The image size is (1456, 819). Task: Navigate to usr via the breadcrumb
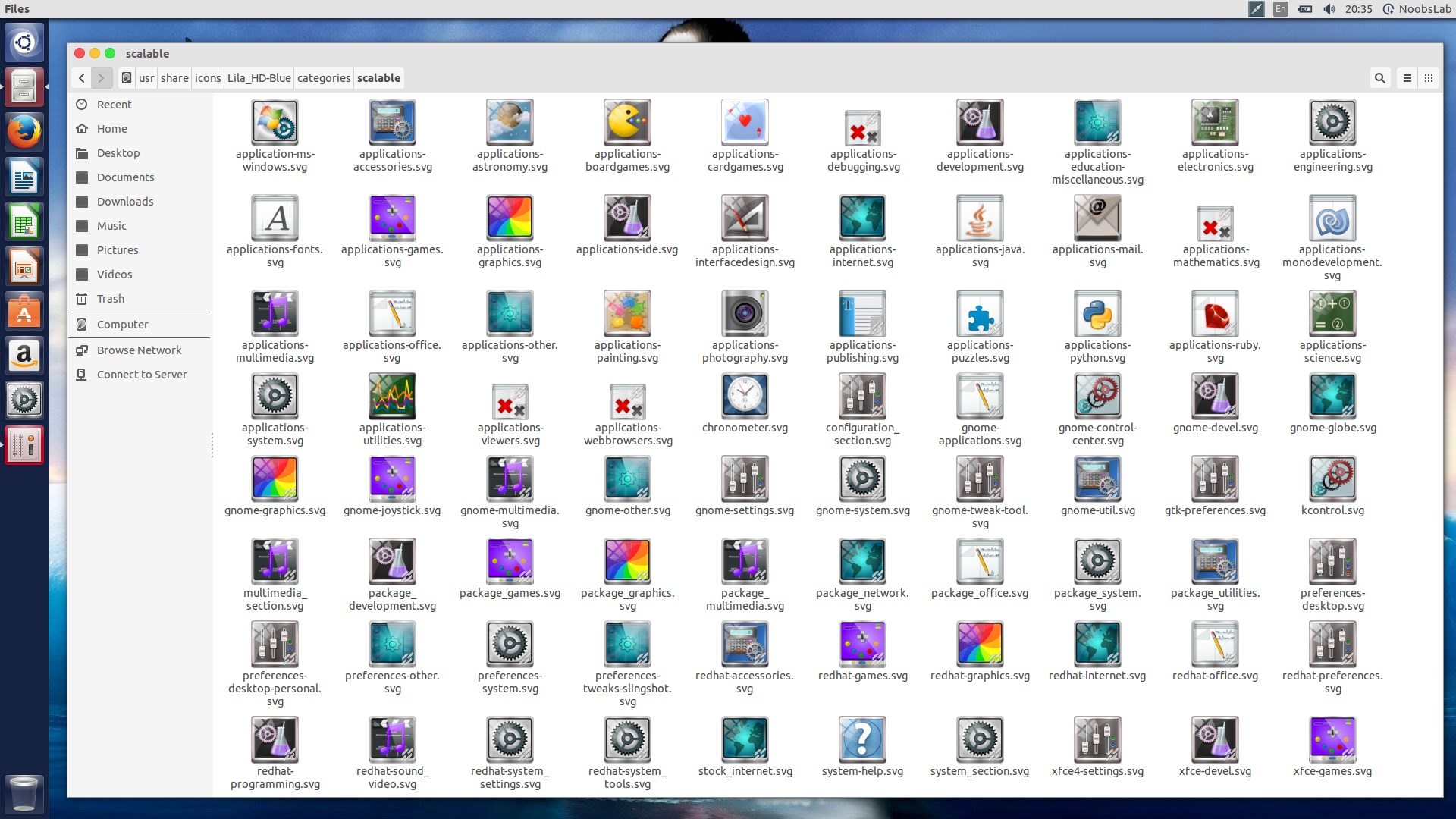(146, 78)
